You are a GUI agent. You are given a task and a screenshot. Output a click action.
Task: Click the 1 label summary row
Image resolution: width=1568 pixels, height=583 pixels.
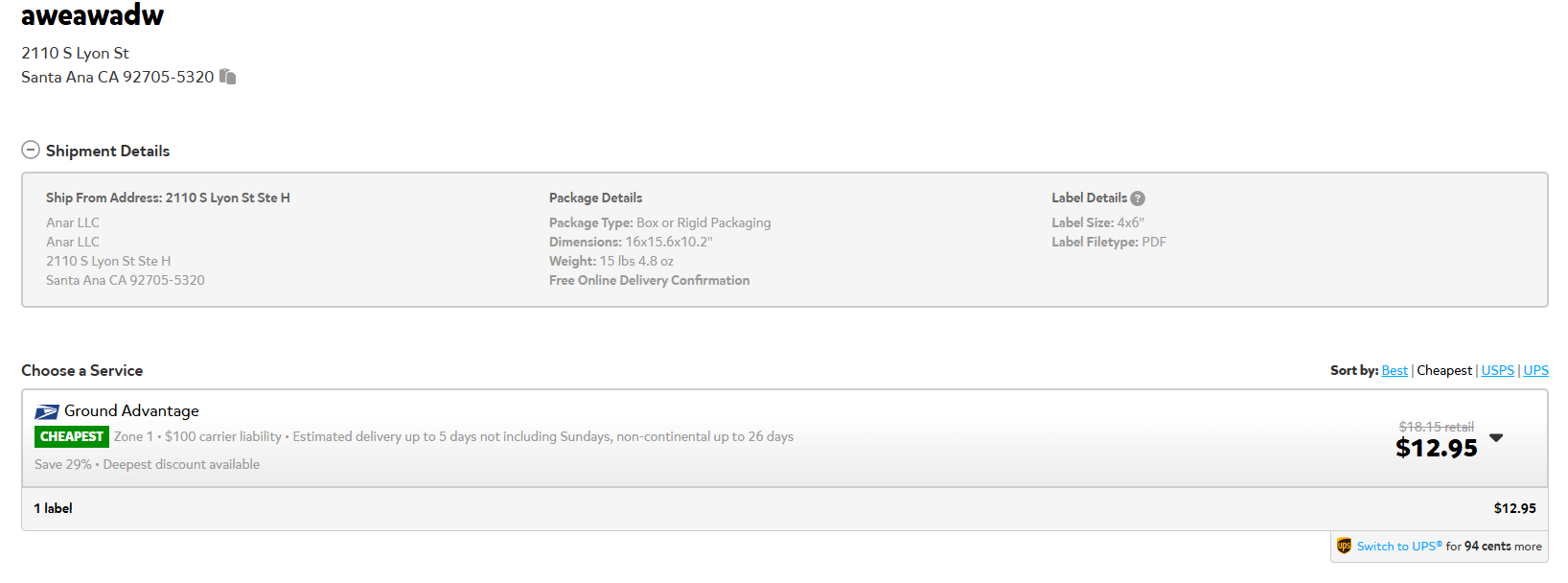(784, 508)
